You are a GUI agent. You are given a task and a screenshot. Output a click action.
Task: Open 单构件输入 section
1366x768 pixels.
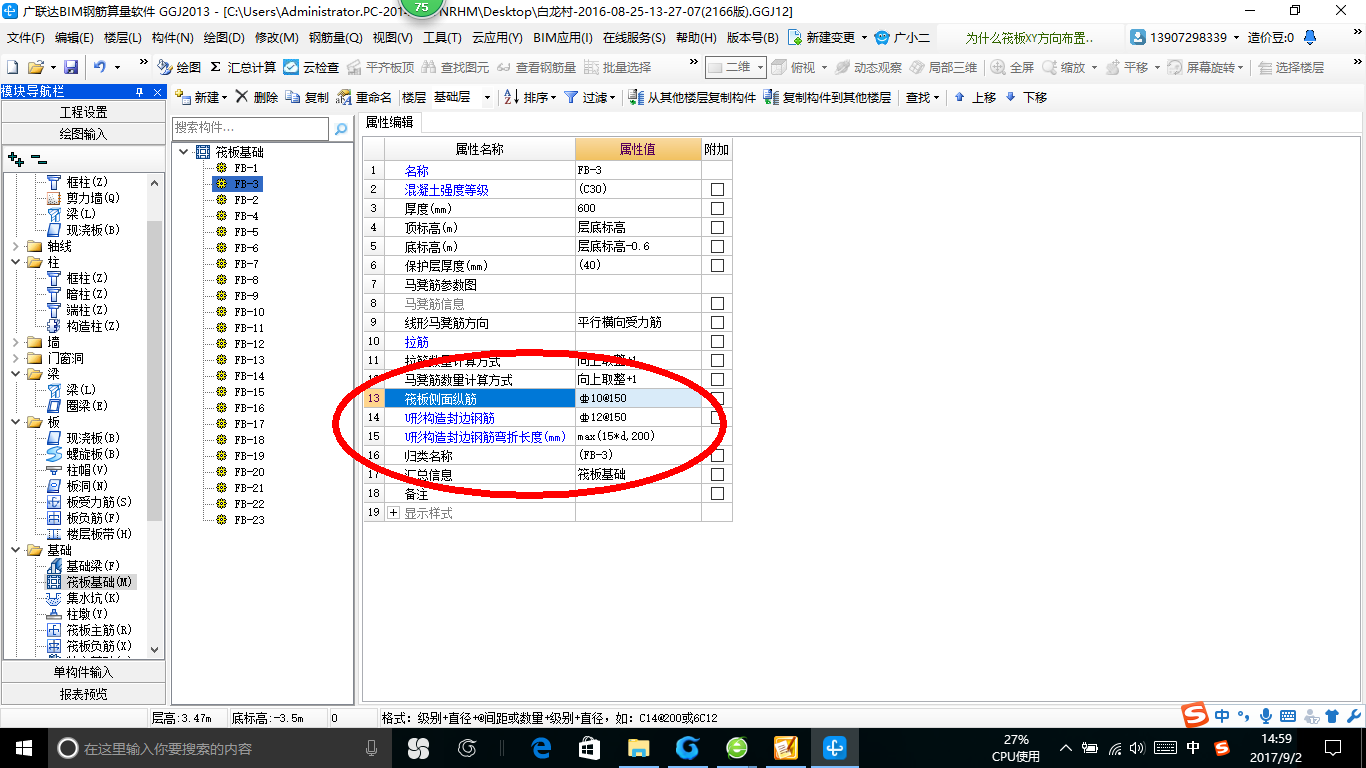click(84, 672)
